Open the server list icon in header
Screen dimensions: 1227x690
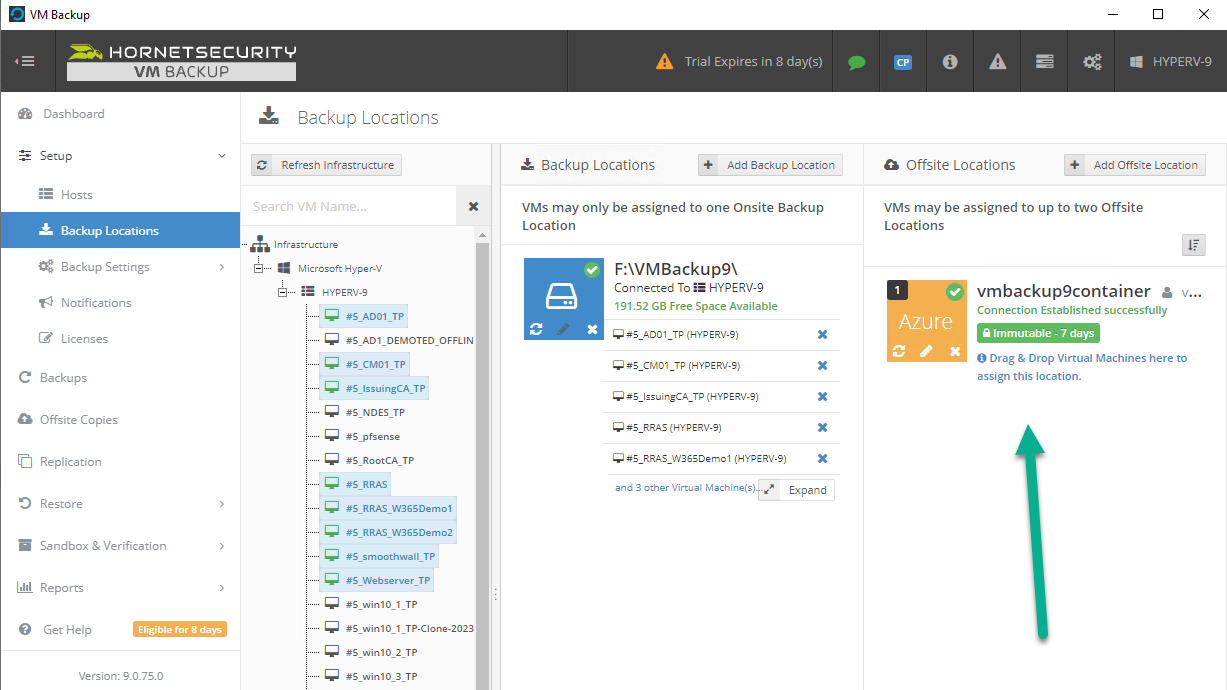pos(1045,62)
